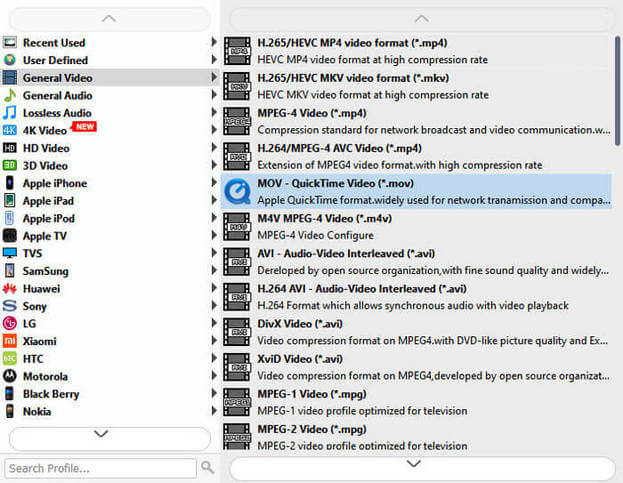Image resolution: width=623 pixels, height=483 pixels.
Task: Click the SamSung phone icon
Action: (10, 271)
